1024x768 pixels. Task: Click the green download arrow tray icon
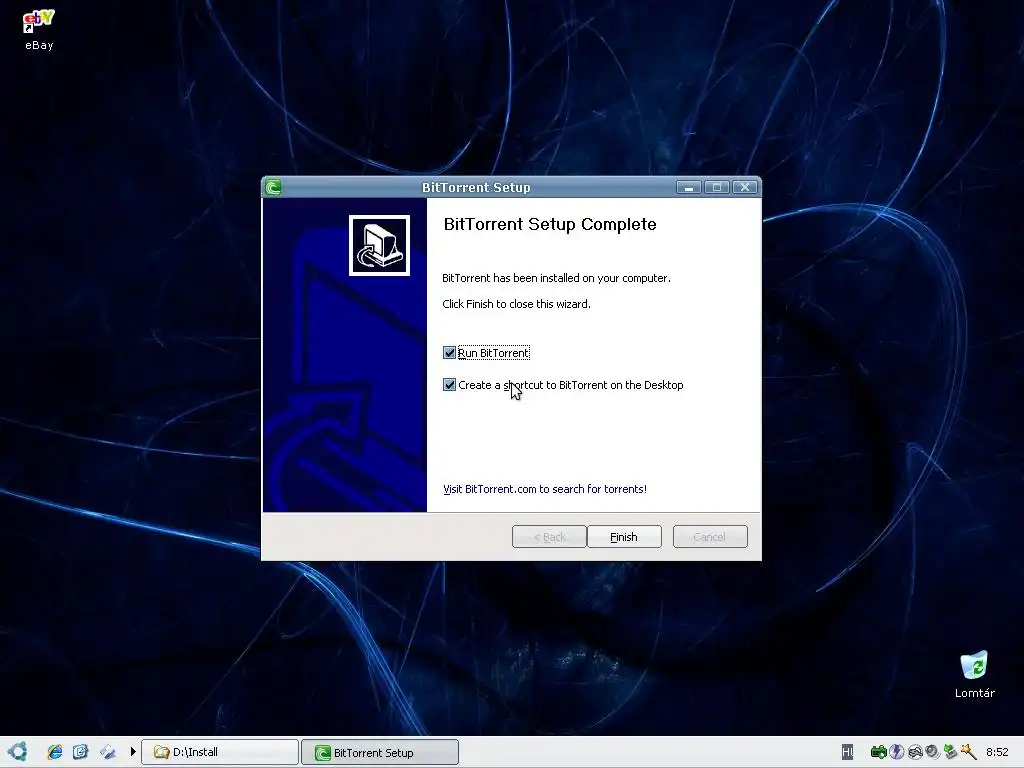(x=950, y=752)
